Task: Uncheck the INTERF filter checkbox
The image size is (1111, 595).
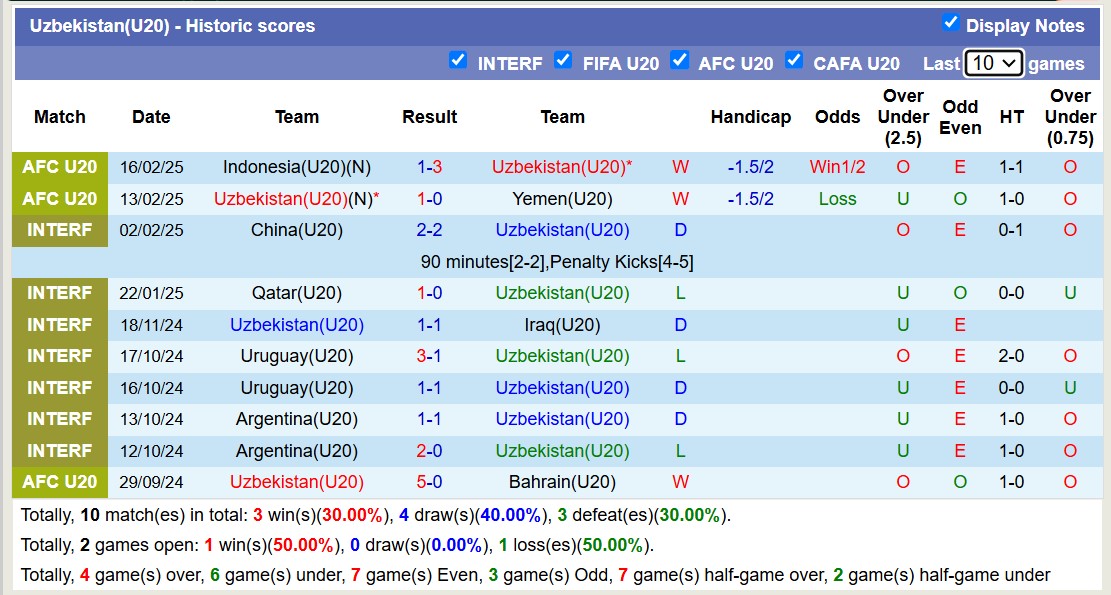Action: (x=459, y=60)
